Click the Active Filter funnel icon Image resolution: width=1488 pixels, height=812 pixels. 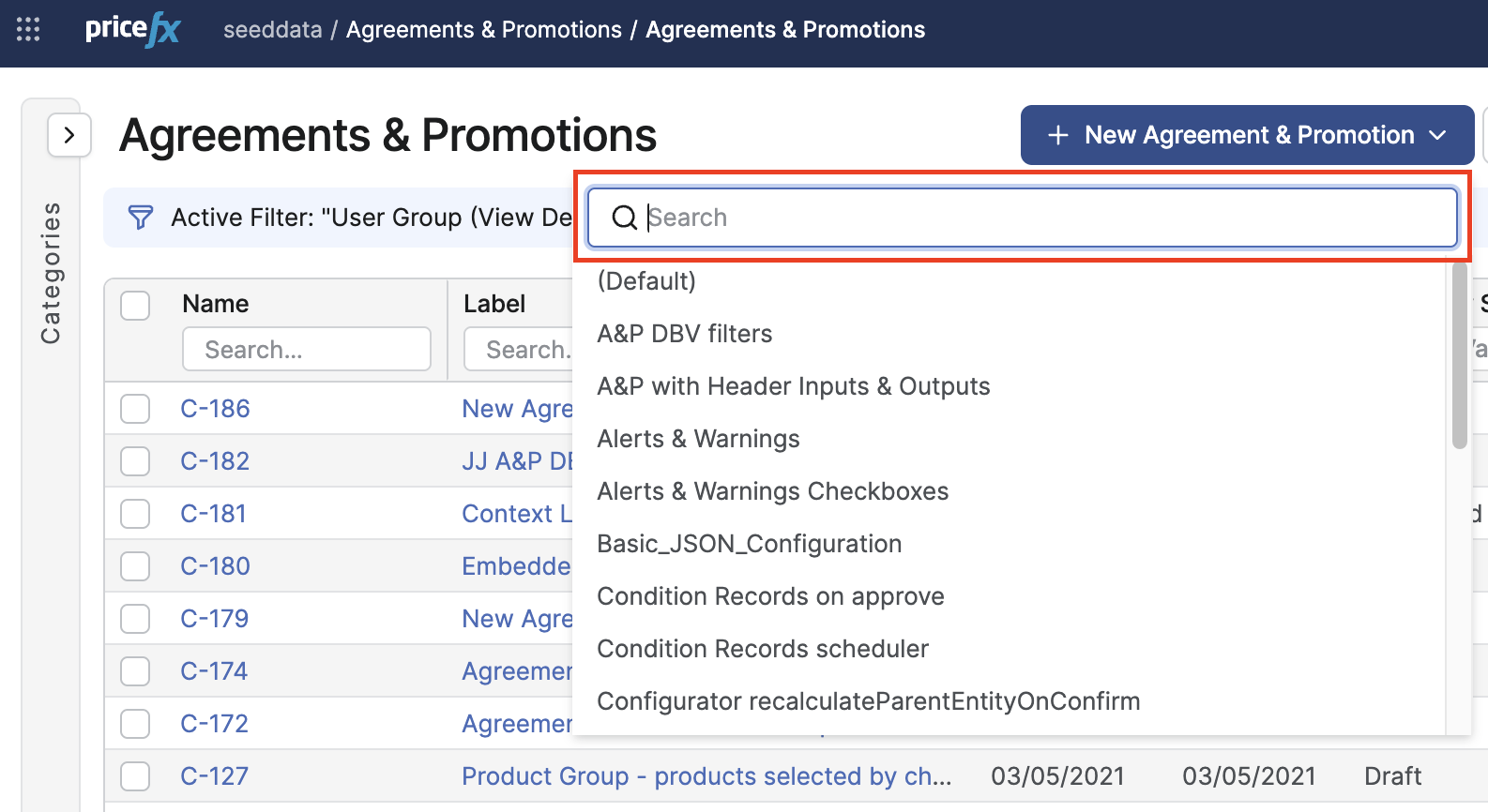click(x=141, y=218)
